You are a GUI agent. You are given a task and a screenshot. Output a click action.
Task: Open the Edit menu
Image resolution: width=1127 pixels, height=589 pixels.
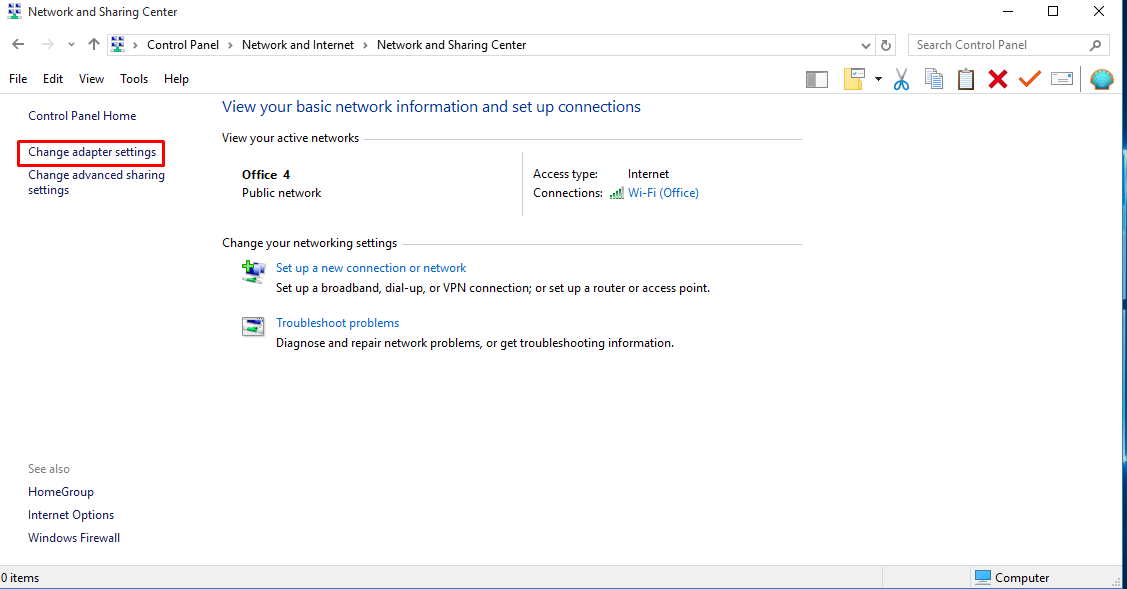52,79
